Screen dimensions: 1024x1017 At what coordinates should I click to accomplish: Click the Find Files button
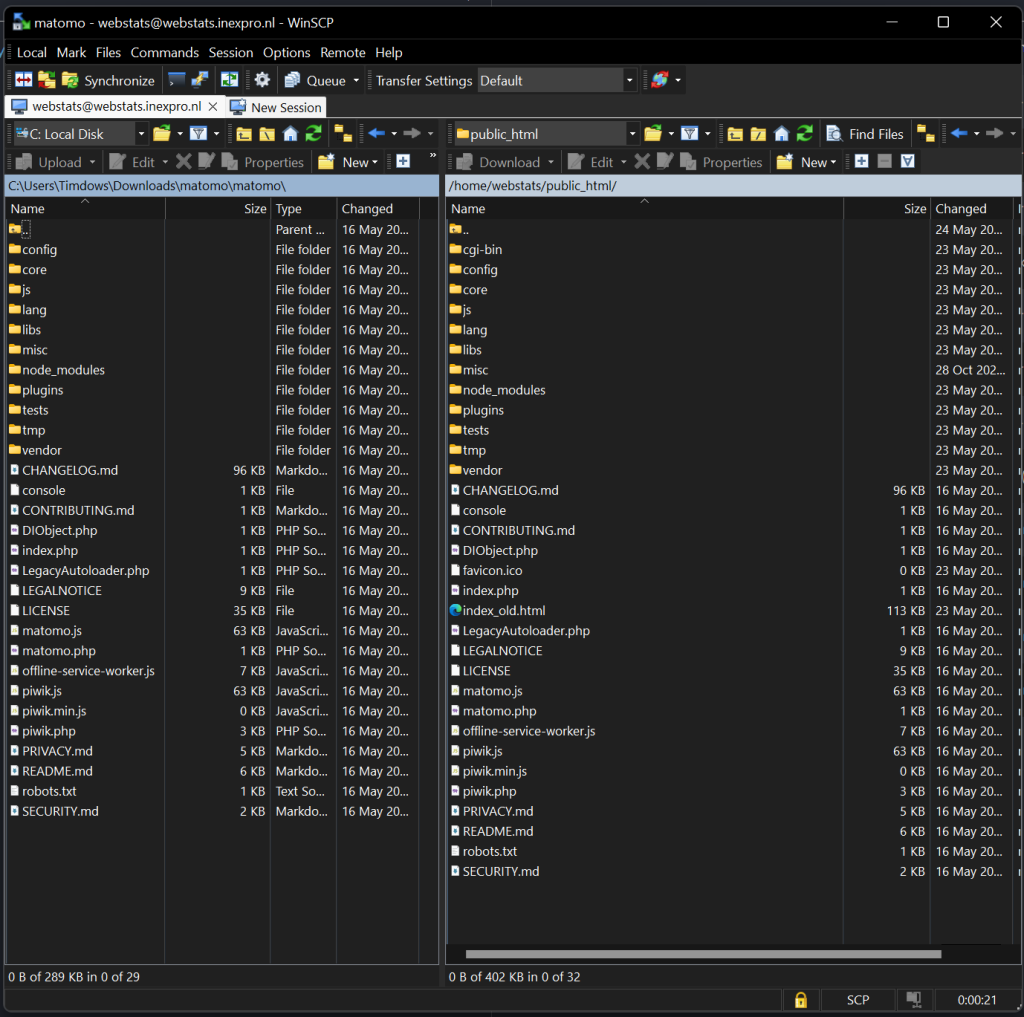(x=865, y=134)
